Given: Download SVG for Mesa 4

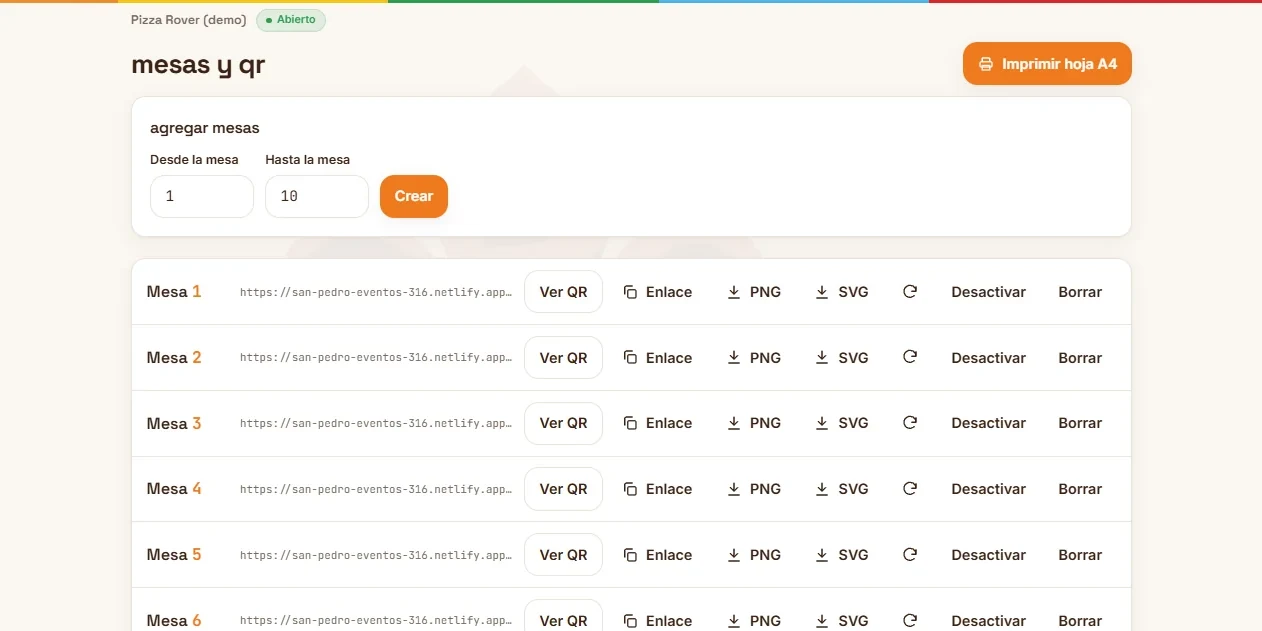Looking at the screenshot, I should 842,489.
